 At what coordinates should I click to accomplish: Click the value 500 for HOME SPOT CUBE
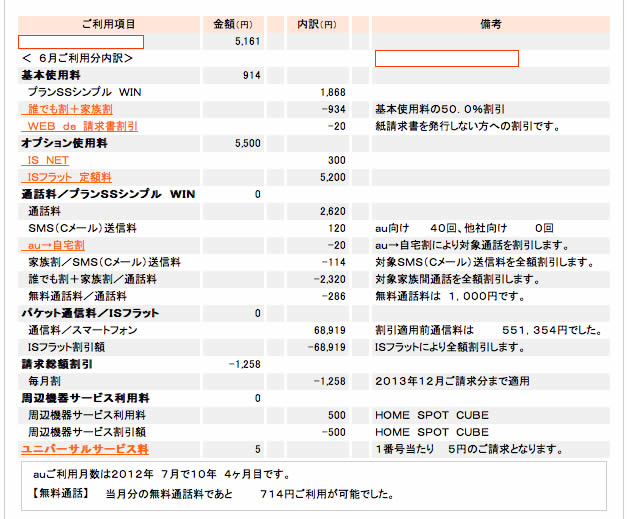(x=337, y=415)
